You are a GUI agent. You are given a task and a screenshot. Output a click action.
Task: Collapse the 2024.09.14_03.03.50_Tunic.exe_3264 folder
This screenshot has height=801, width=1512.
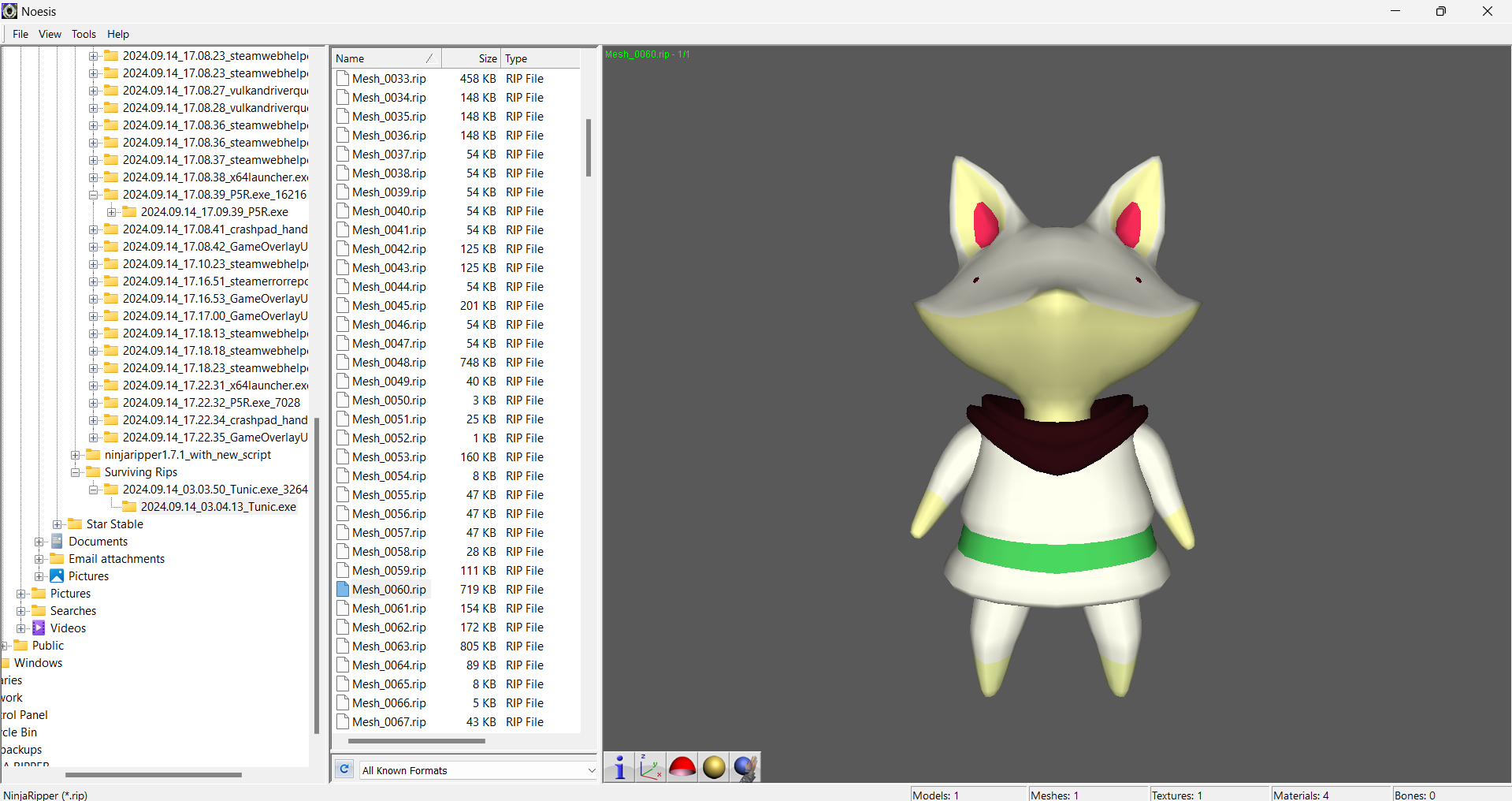(x=94, y=490)
